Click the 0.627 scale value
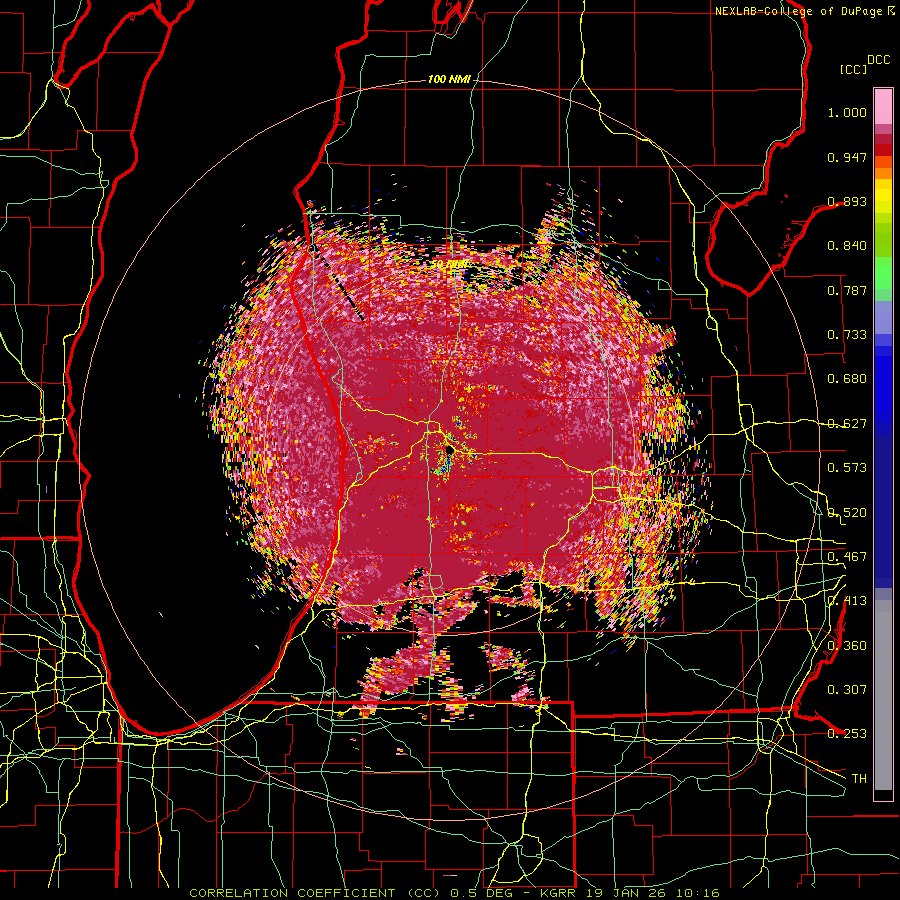 point(847,424)
